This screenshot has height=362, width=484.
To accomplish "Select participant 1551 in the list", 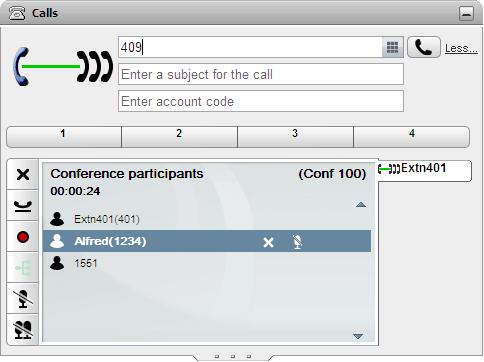I will pos(207,263).
